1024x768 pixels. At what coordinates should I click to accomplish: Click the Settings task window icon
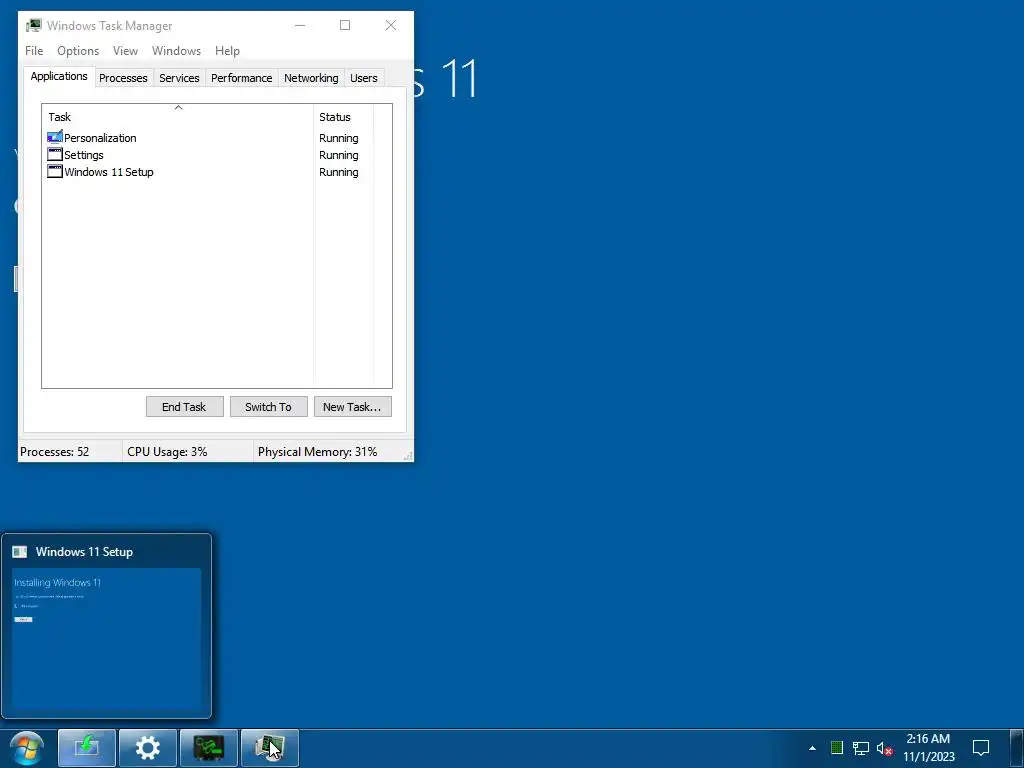point(55,154)
